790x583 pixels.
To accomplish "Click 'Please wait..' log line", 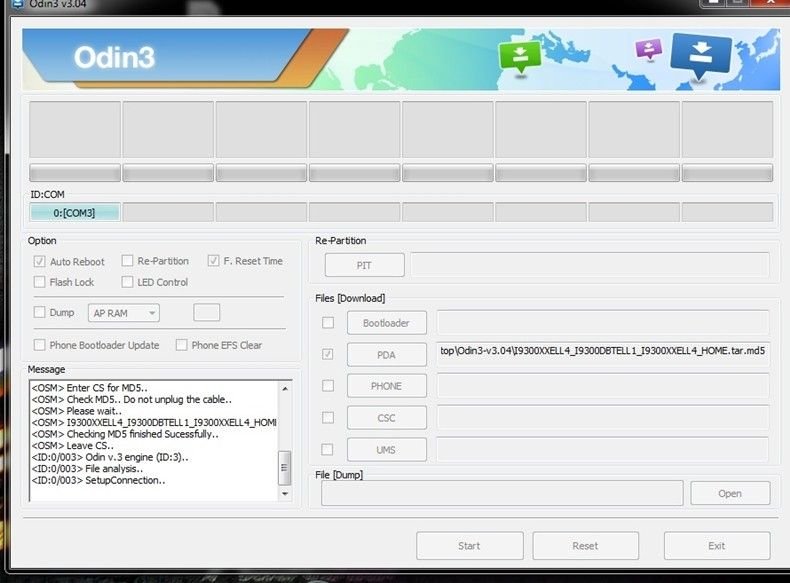I will click(x=77, y=411).
